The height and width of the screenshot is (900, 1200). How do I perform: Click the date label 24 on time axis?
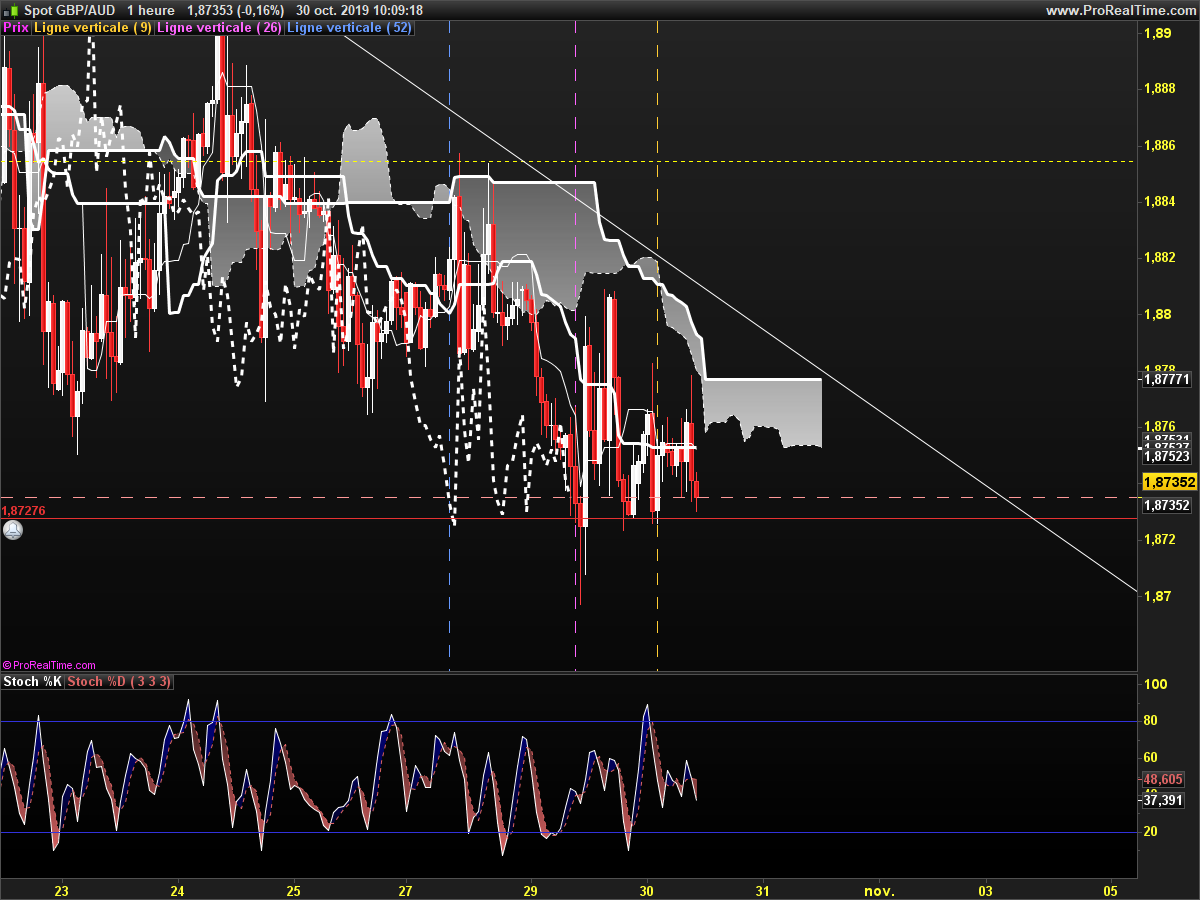[177, 889]
